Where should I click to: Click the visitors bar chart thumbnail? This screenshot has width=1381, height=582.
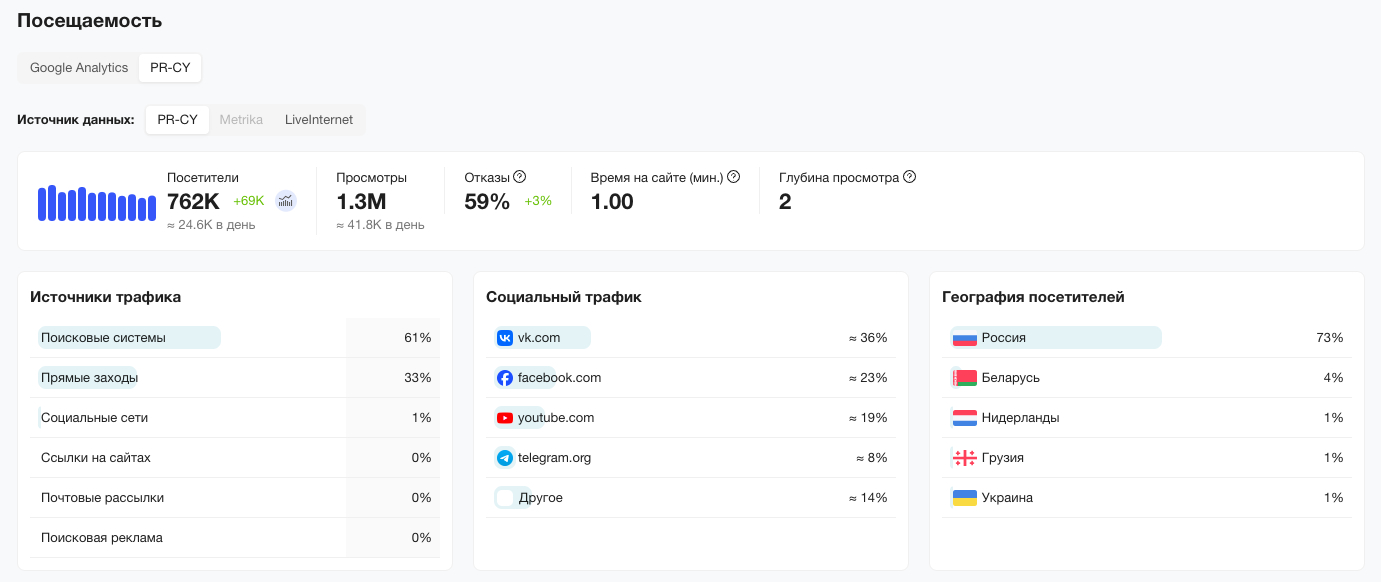tap(97, 203)
